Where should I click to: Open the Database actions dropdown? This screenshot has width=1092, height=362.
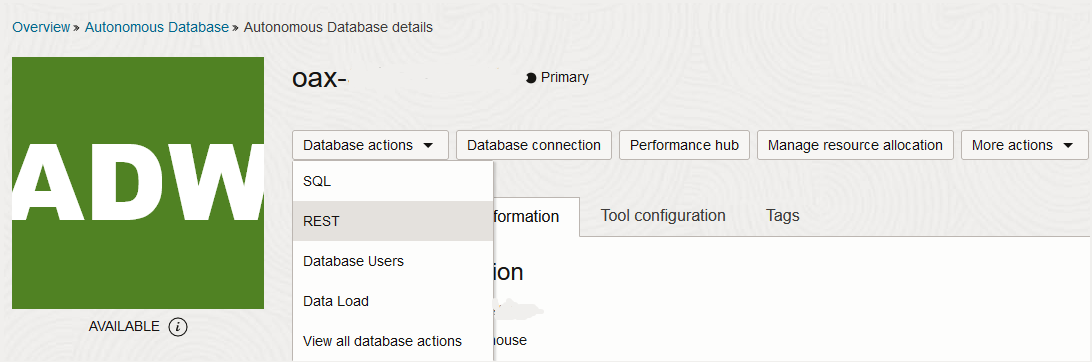point(370,145)
